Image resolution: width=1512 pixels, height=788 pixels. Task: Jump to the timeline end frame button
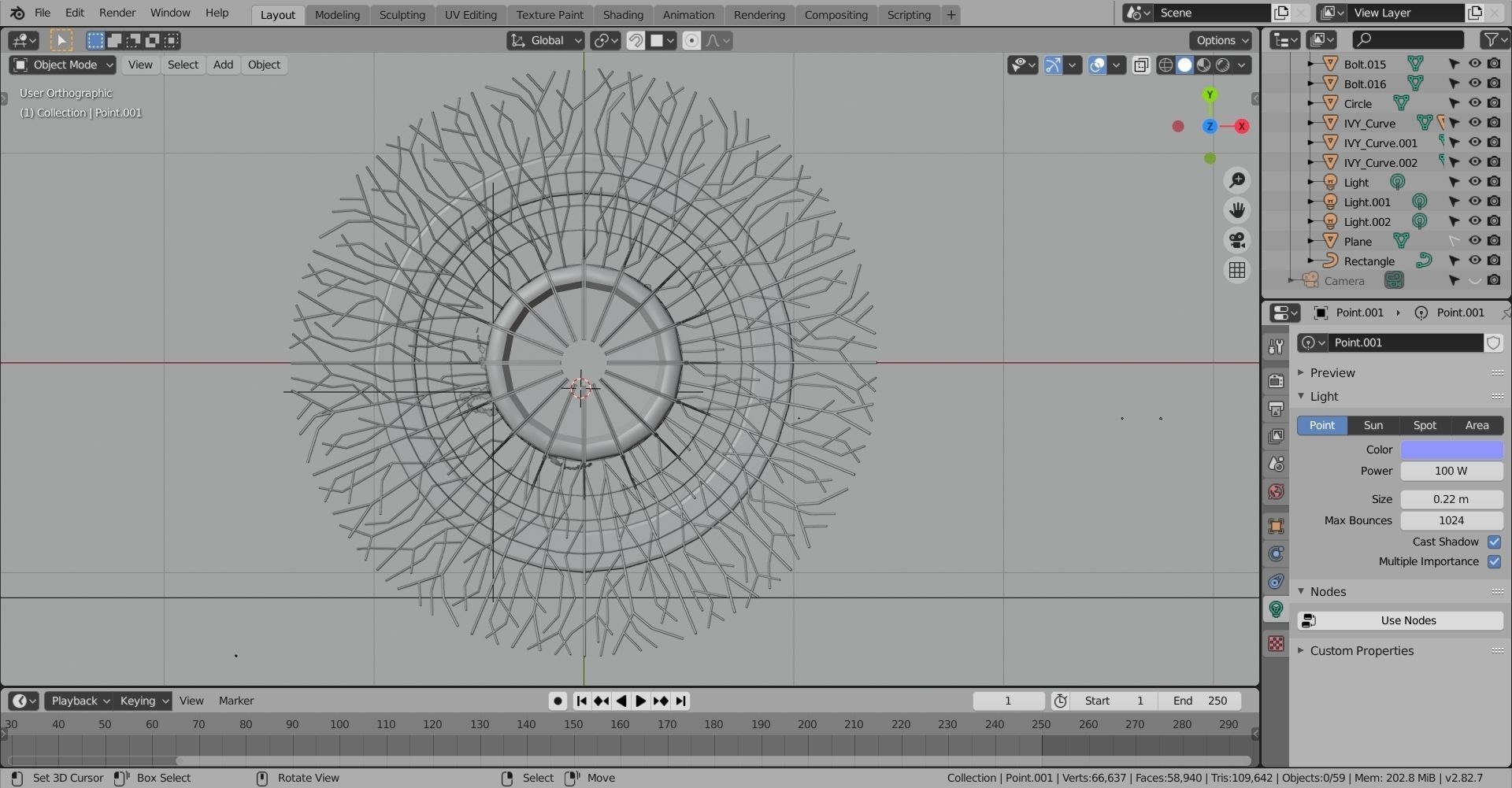pyautogui.click(x=680, y=701)
